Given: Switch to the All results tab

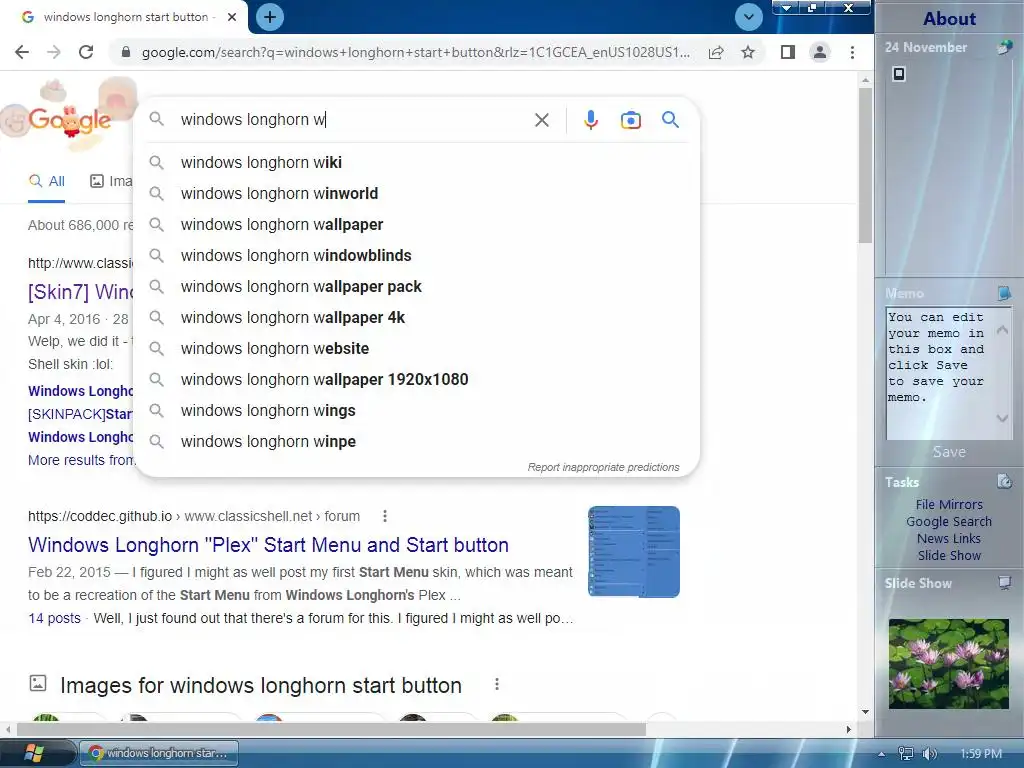Looking at the screenshot, I should click(x=46, y=181).
